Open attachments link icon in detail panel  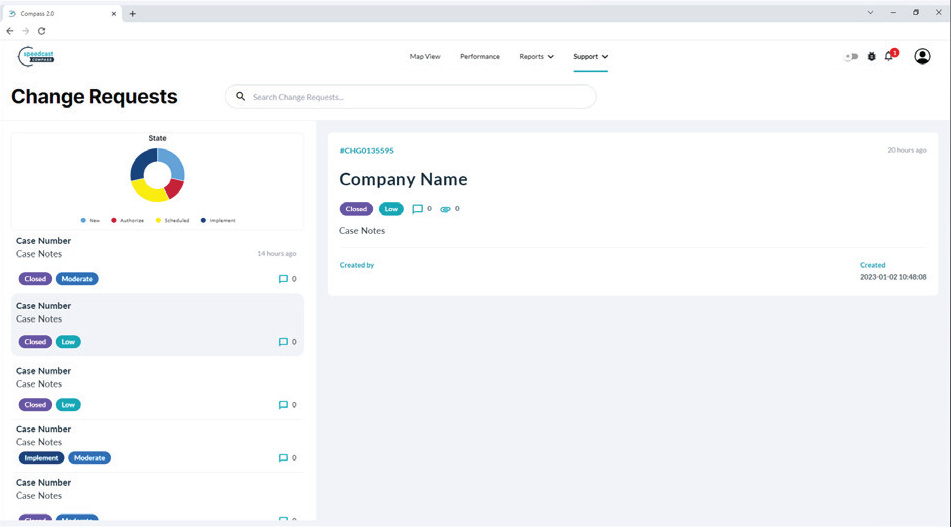445,209
